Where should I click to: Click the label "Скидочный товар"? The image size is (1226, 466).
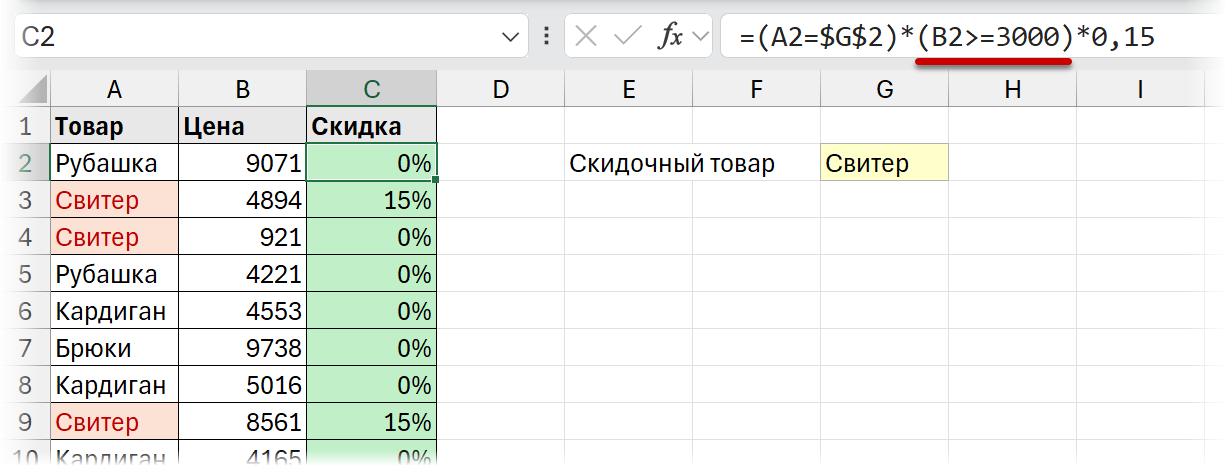(672, 163)
